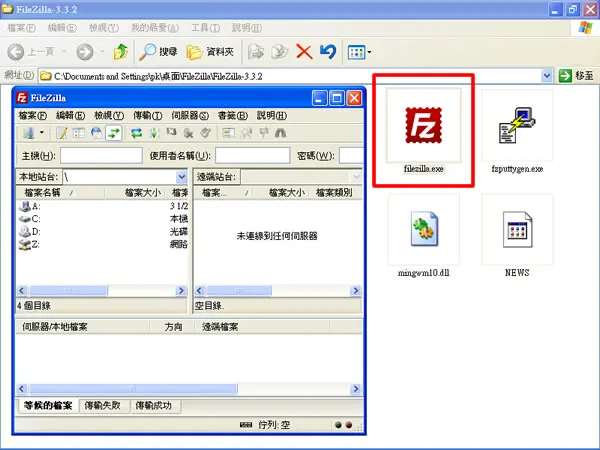Viewport: 600px width, 450px height.
Task: Click the 主機(H) host input field
Action: tap(101, 156)
